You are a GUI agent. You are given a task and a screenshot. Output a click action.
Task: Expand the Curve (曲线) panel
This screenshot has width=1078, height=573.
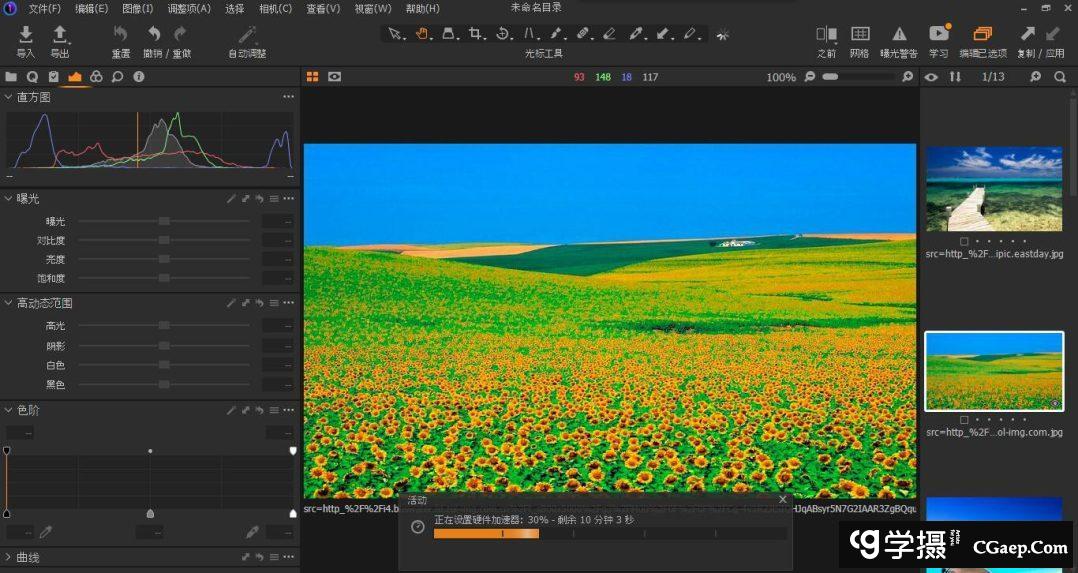[x=9, y=557]
